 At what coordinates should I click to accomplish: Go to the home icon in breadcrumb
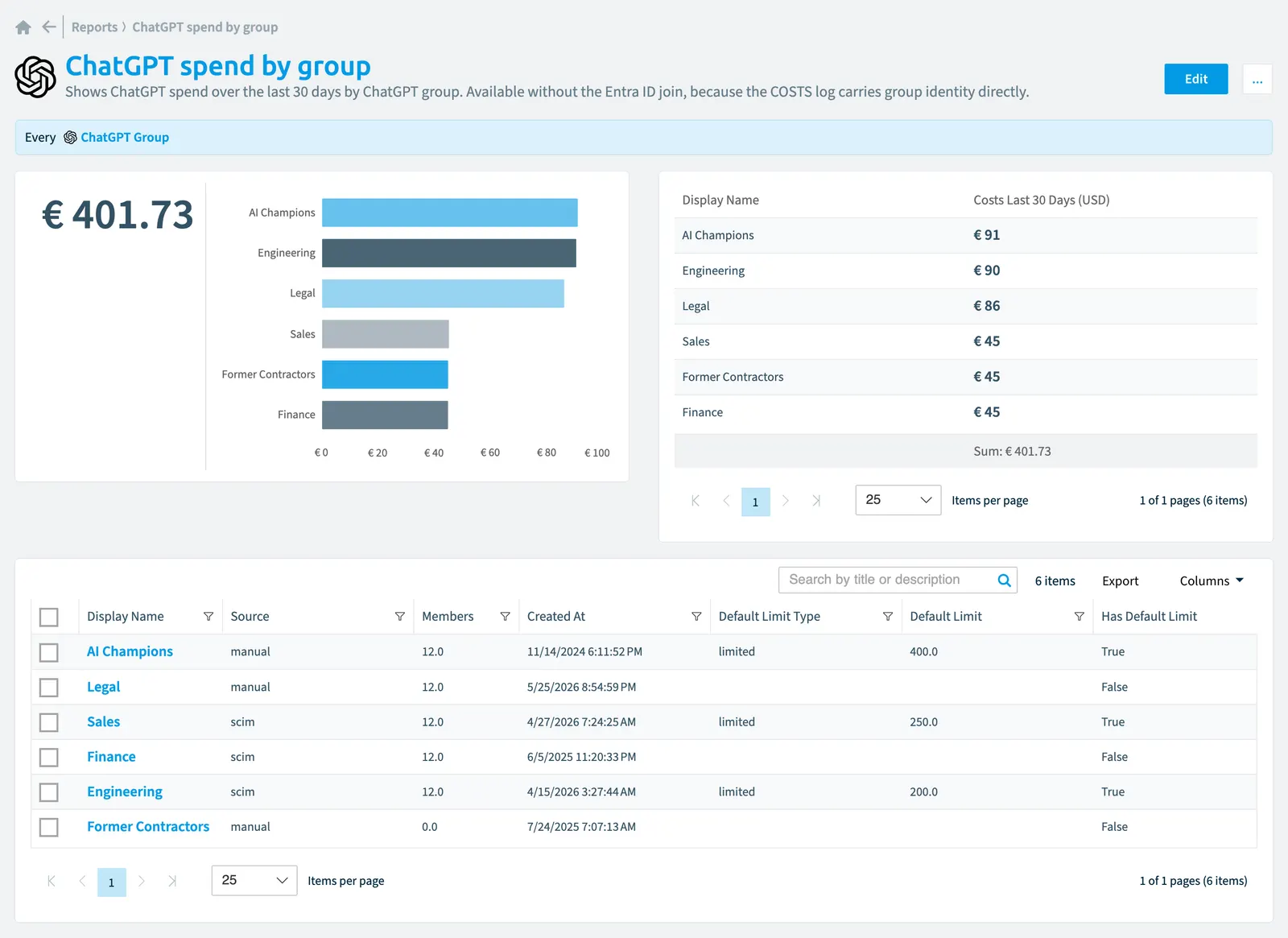pyautogui.click(x=23, y=27)
